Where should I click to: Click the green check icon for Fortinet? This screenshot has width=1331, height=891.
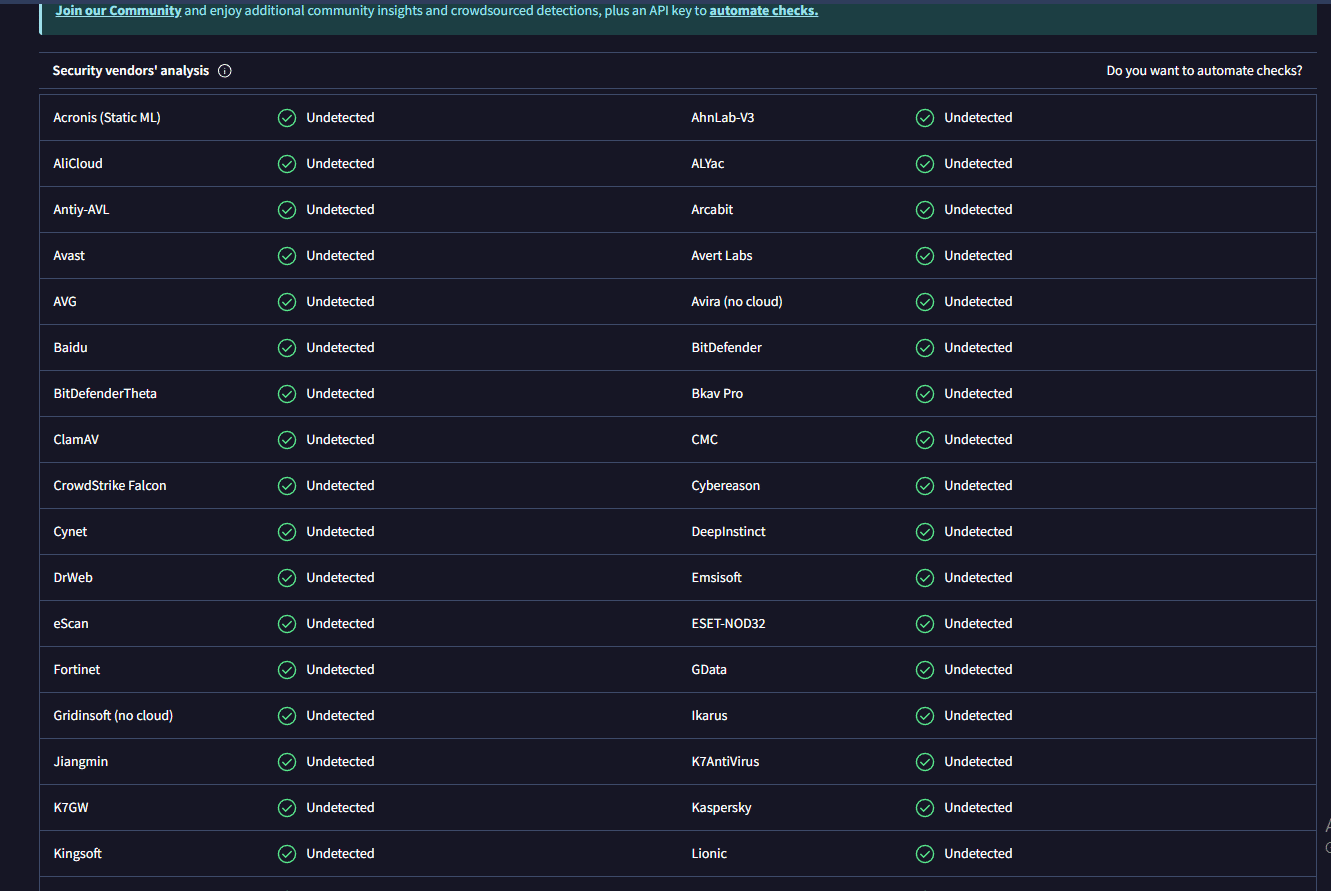point(287,670)
